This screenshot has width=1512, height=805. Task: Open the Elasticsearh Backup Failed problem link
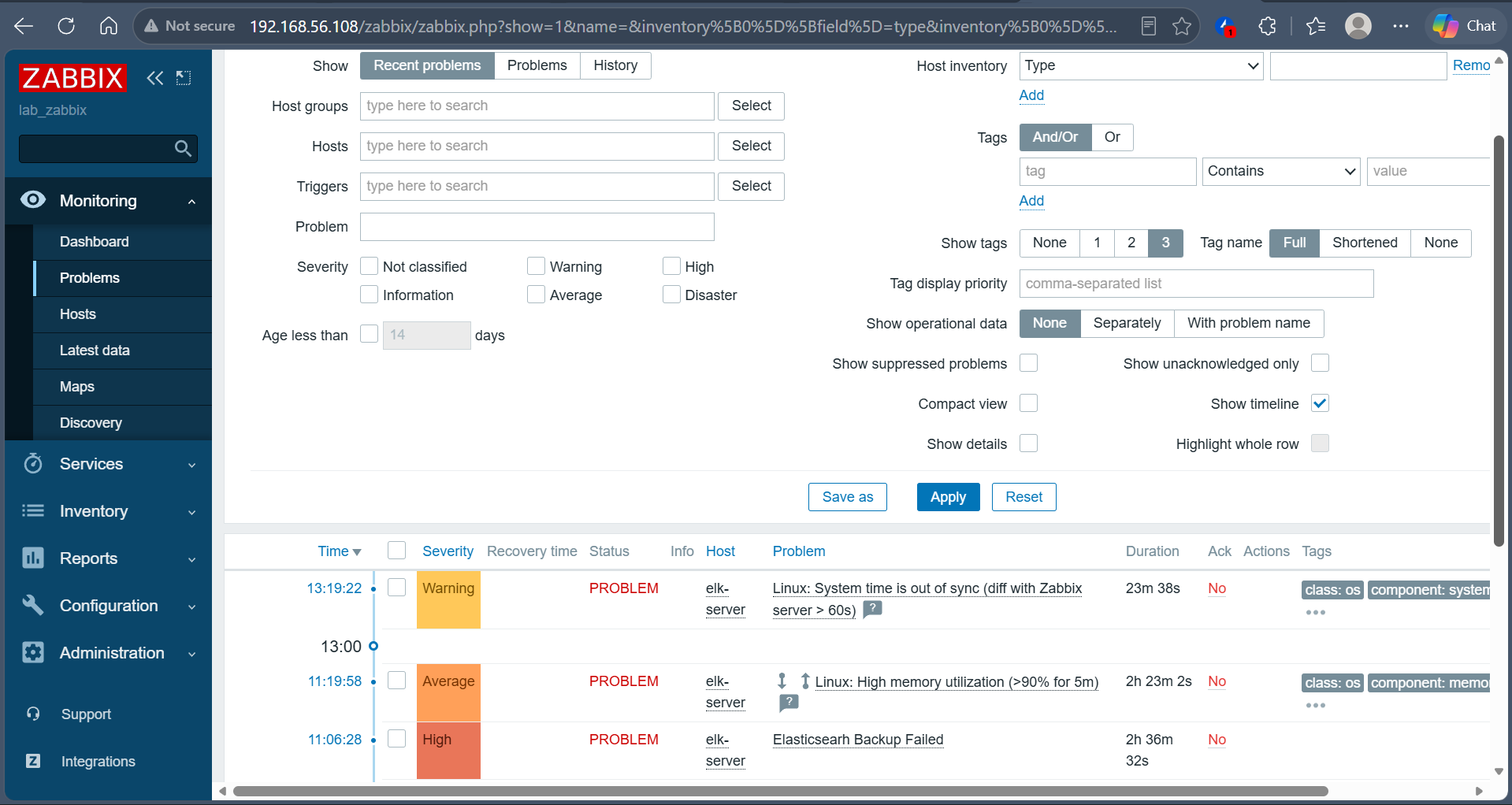click(857, 740)
